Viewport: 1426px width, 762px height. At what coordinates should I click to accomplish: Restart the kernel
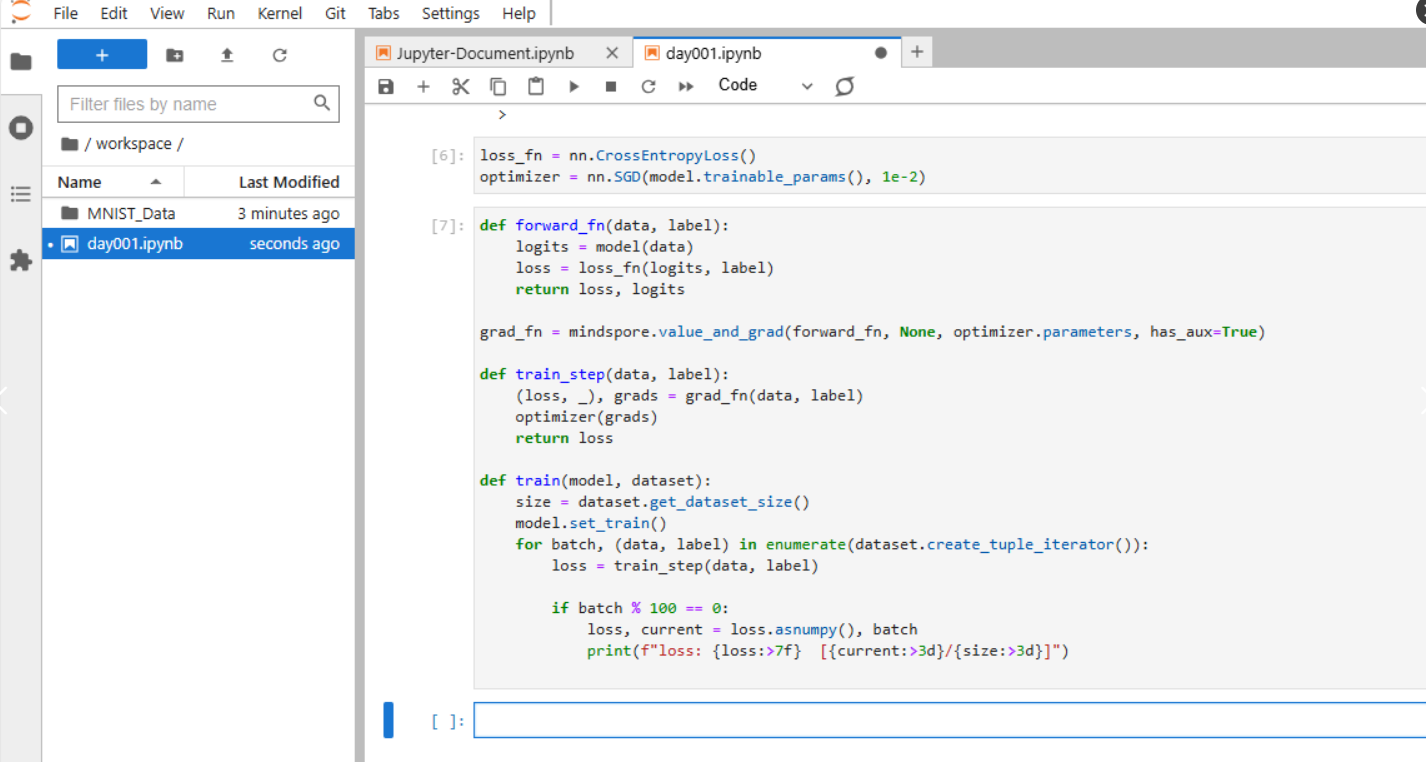[x=648, y=87]
